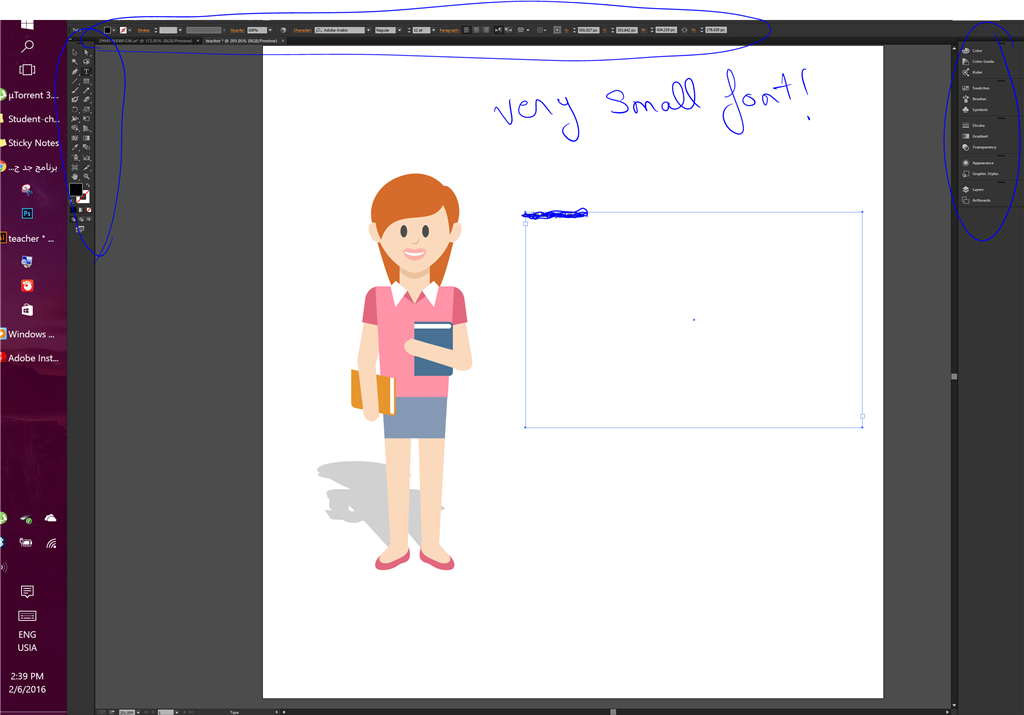Switch fill mode to None
Image resolution: width=1024 pixels, height=715 pixels.
tap(89, 210)
